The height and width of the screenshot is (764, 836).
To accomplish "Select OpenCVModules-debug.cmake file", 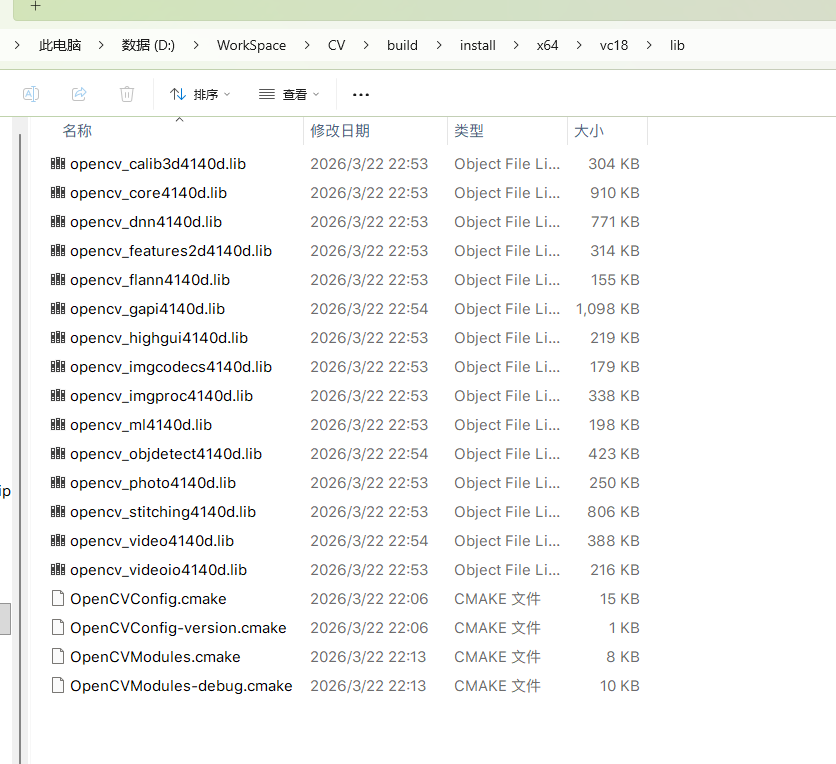I will [181, 686].
